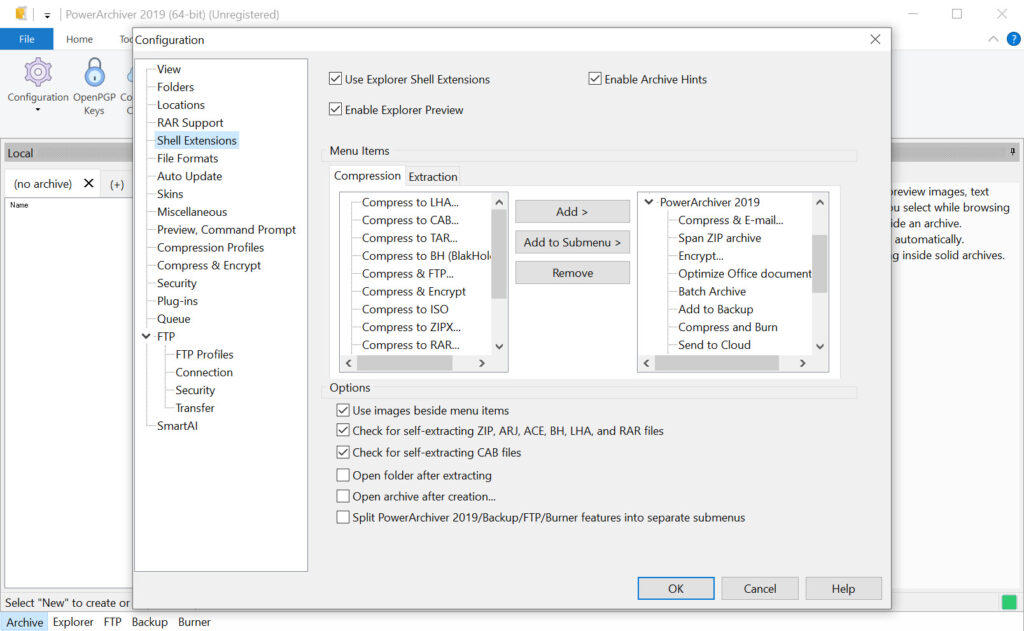
Task: Collapse the ribbon using the chevron arrow
Action: [993, 39]
